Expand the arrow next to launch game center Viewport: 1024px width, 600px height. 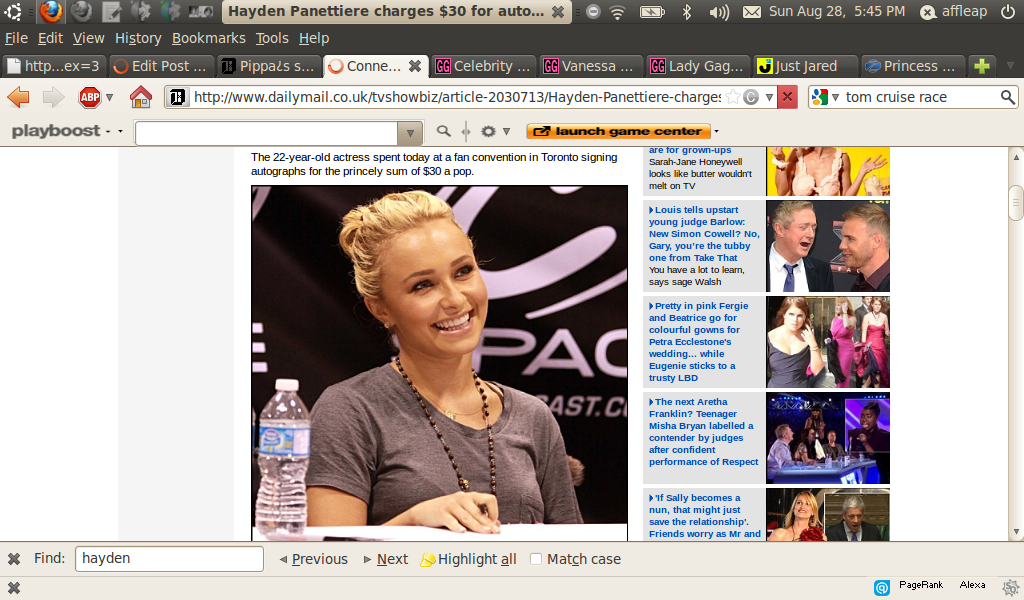(x=716, y=131)
